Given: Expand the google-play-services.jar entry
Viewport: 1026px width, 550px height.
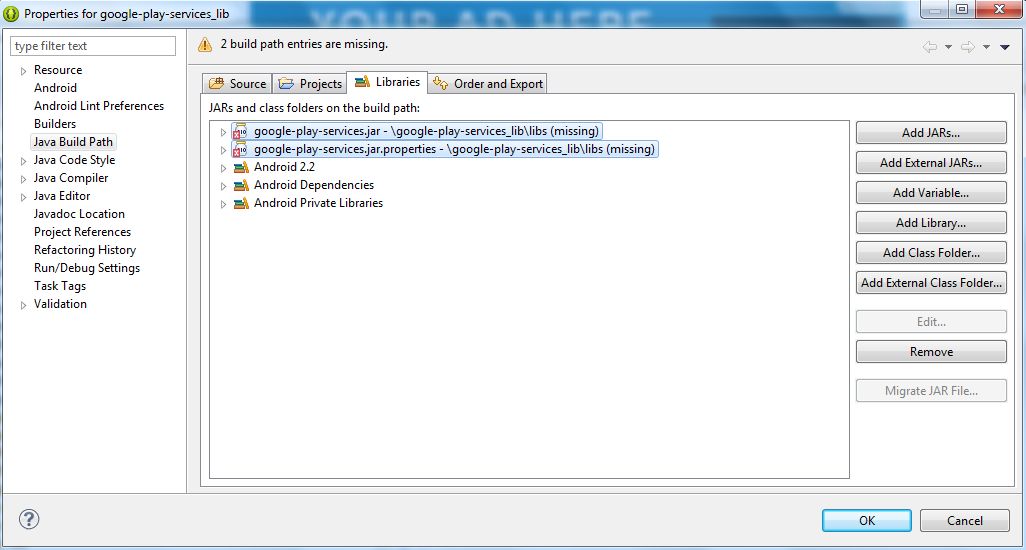Looking at the screenshot, I should point(223,132).
